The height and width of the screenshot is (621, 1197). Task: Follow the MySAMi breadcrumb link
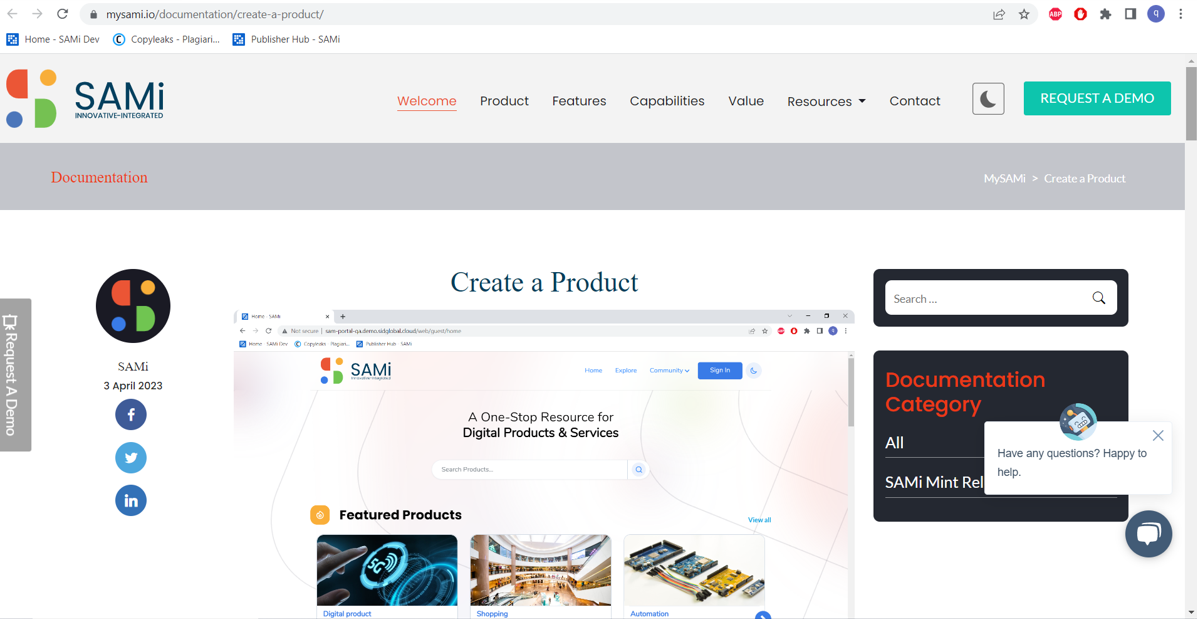[1004, 179]
